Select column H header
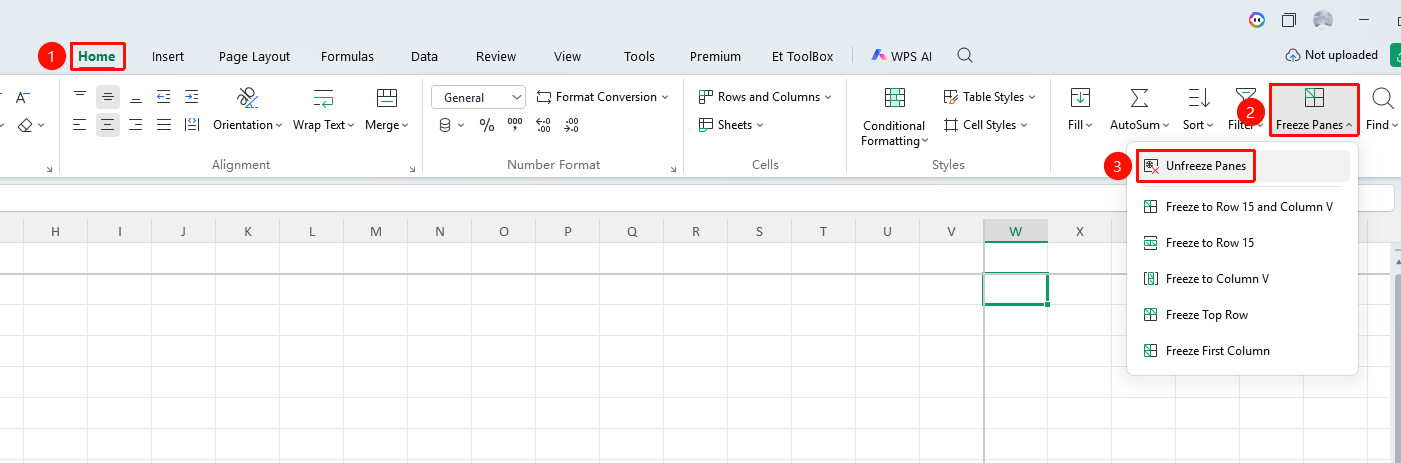This screenshot has height=463, width=1401. pos(56,231)
